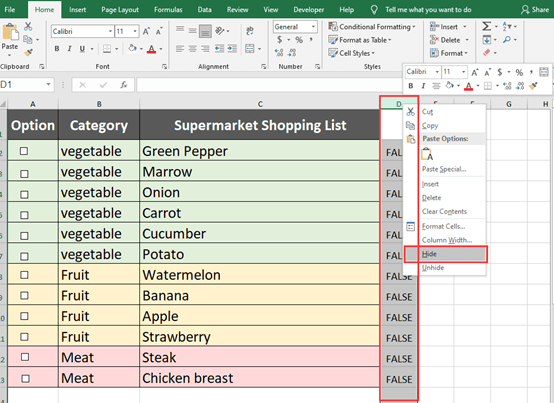Viewport: 554px width, 403px height.
Task: Open Conditional Formatting dropdown
Action: [x=372, y=26]
